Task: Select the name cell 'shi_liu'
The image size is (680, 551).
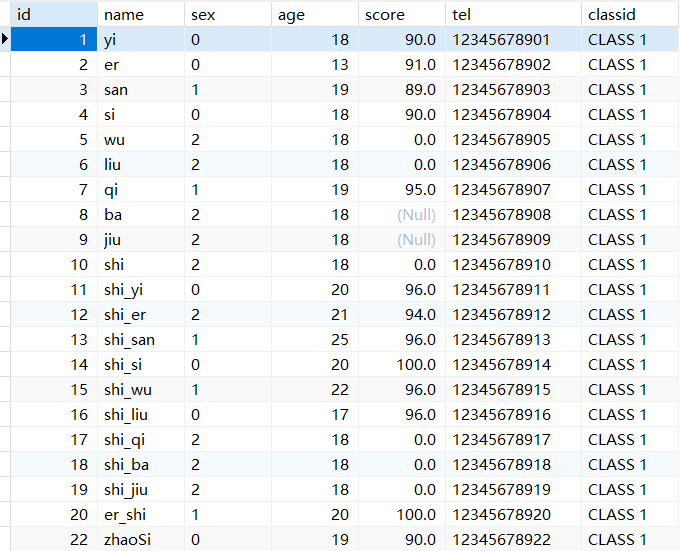Action: click(x=141, y=414)
